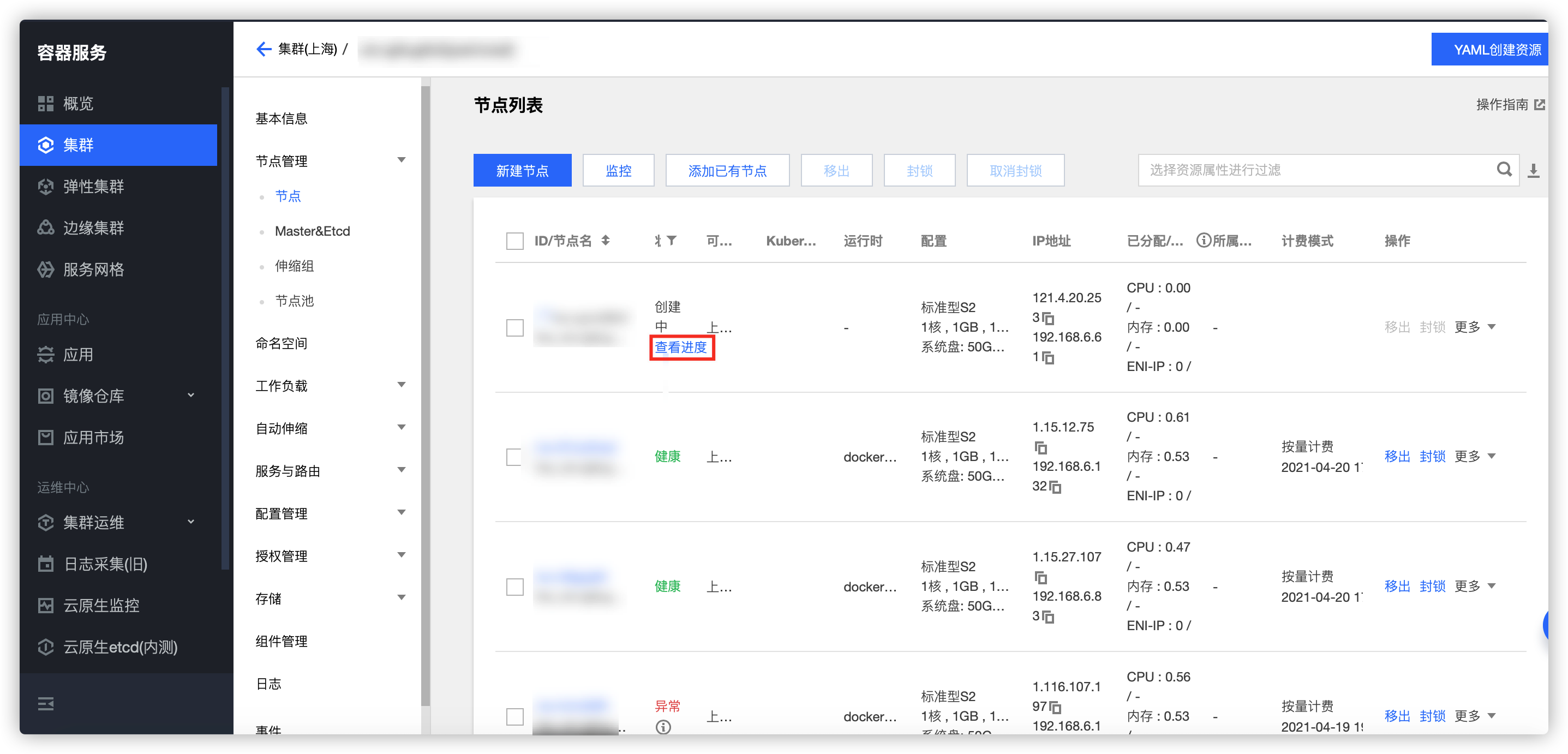Click the 概览 grid icon in sidebar

[46, 104]
